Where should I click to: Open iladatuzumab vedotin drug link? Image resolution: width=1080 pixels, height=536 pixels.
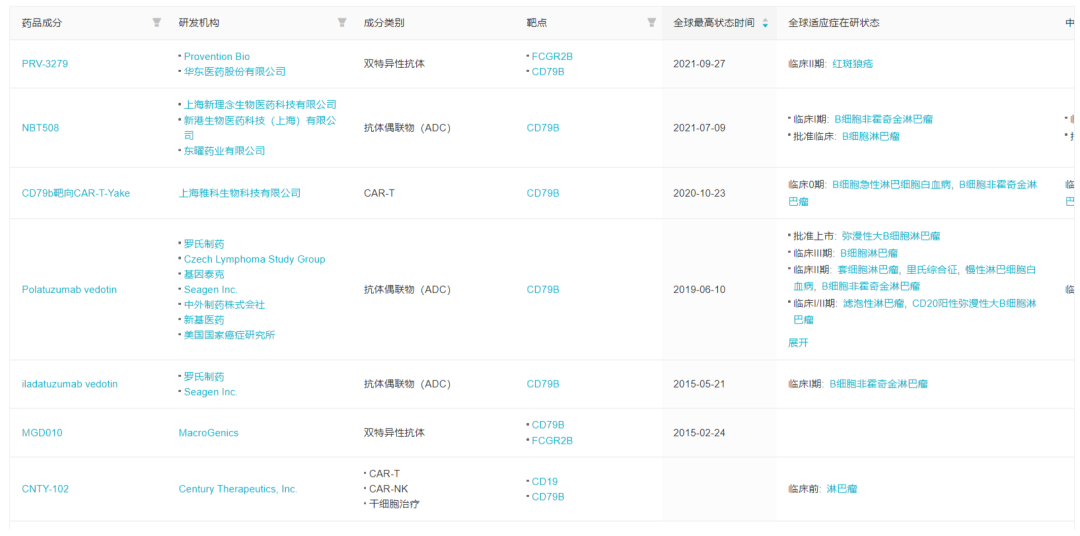(70, 384)
